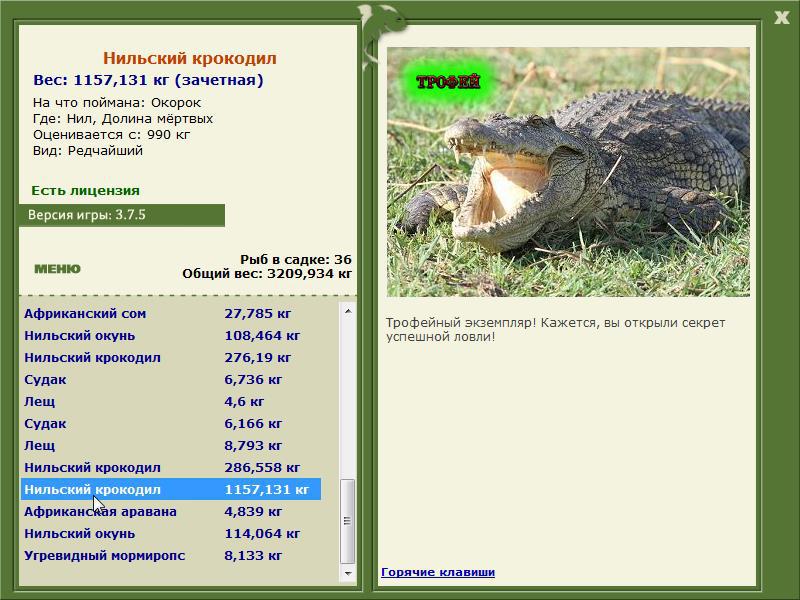Select Африканская аравана 4,839 кг entry
Viewport: 800px width, 600px height.
171,511
